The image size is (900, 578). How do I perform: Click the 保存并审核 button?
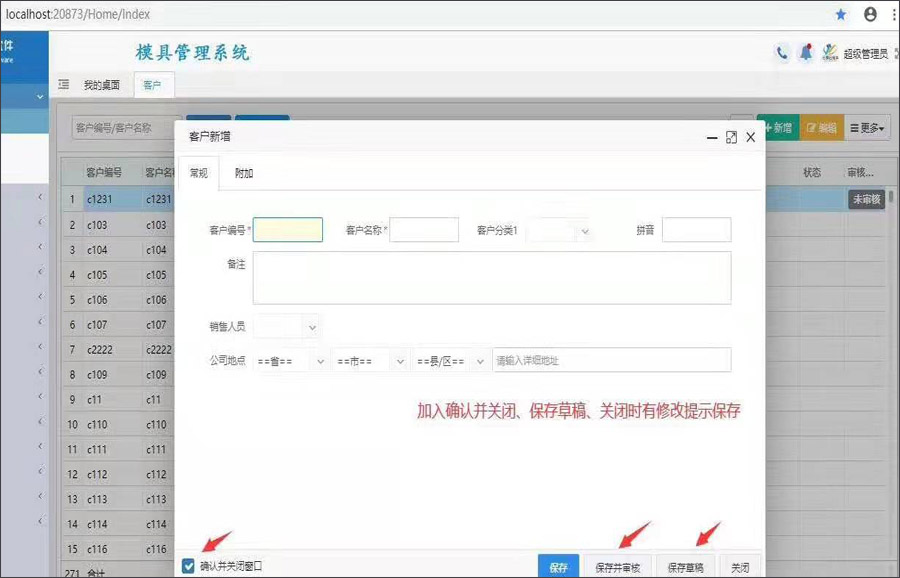click(x=617, y=567)
